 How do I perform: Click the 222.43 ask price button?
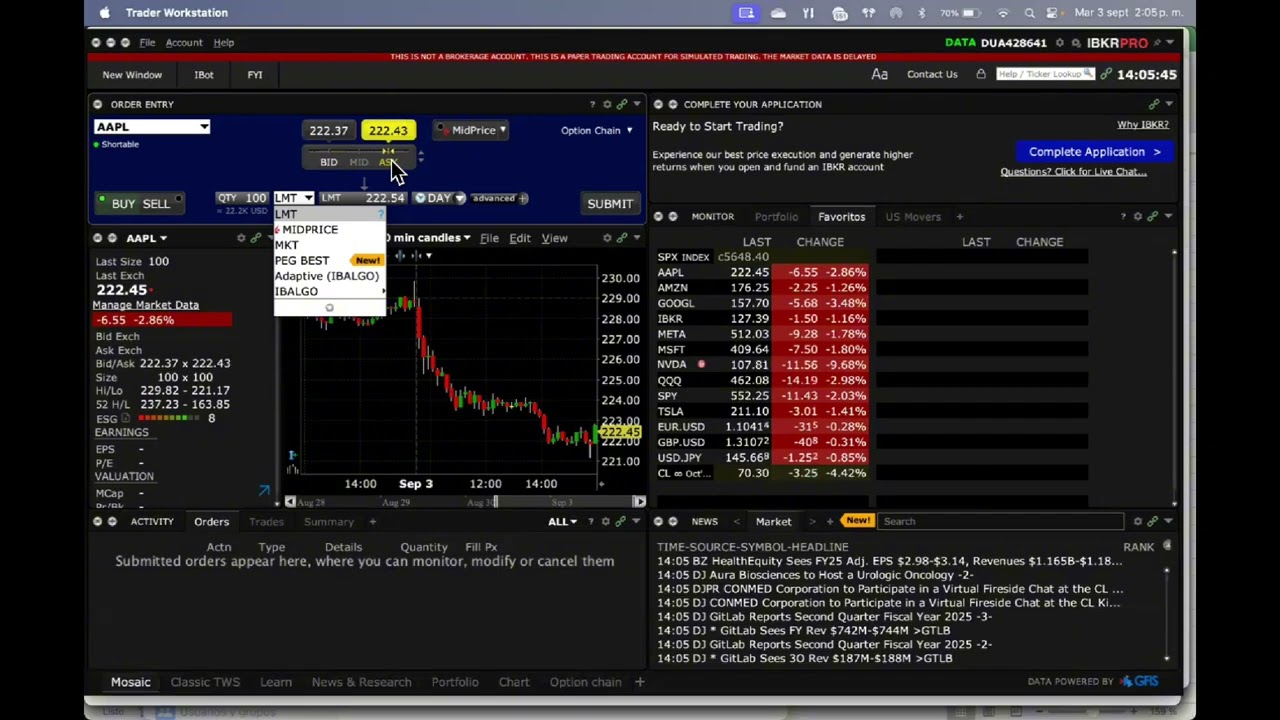pyautogui.click(x=388, y=131)
